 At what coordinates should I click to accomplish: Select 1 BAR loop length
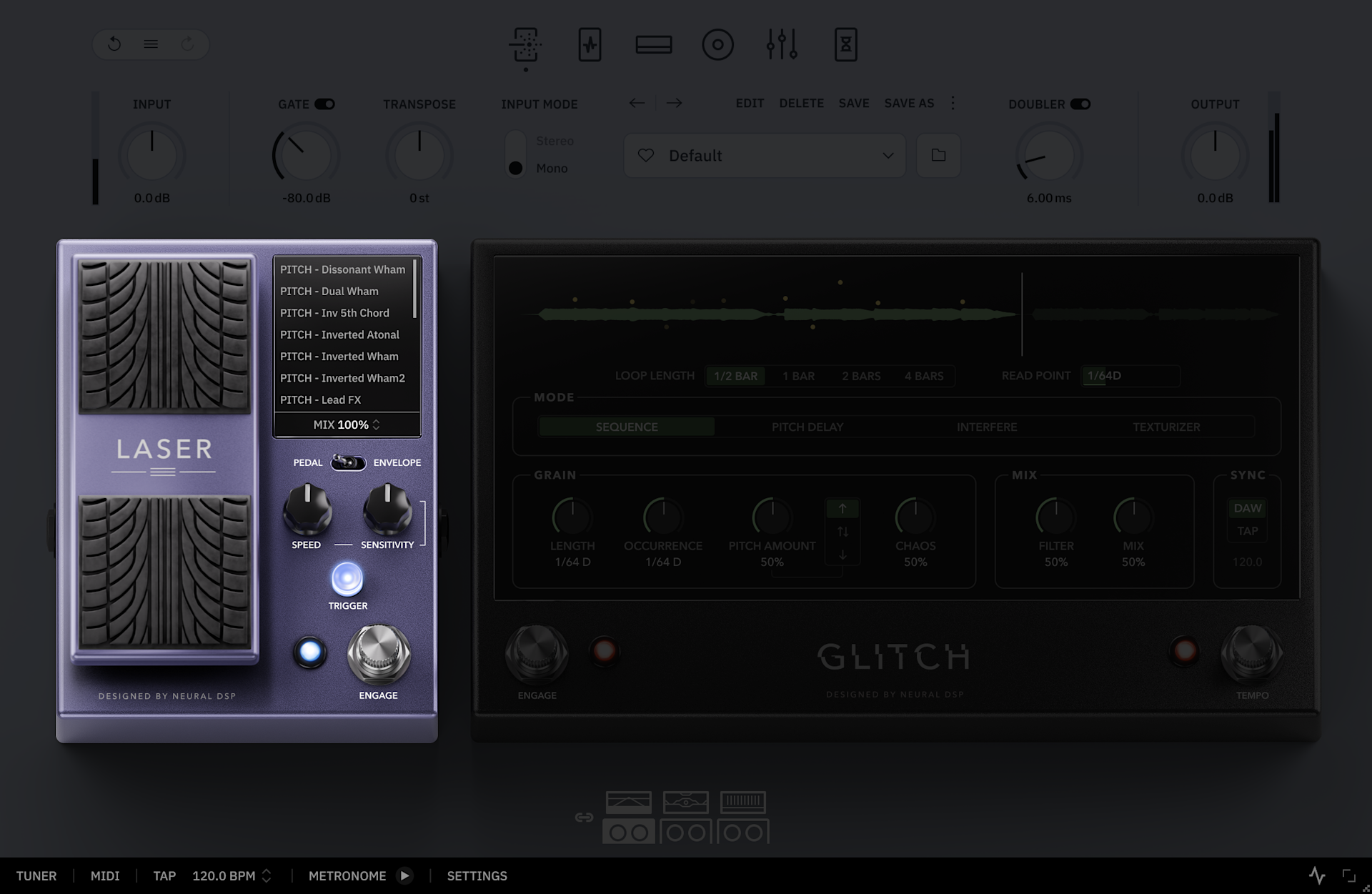pyautogui.click(x=798, y=376)
